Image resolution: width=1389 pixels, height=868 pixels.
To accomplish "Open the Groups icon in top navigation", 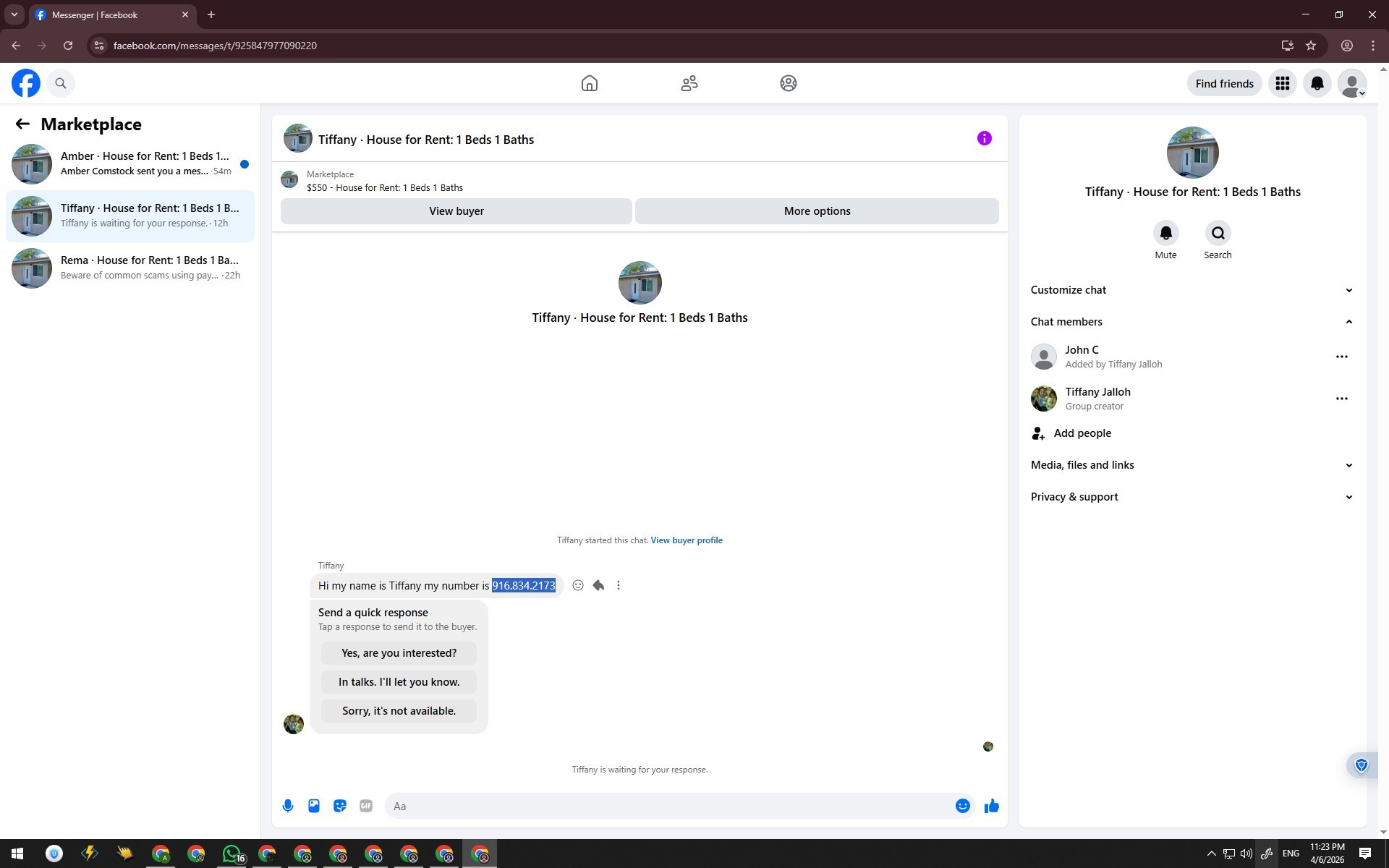I will [x=789, y=83].
